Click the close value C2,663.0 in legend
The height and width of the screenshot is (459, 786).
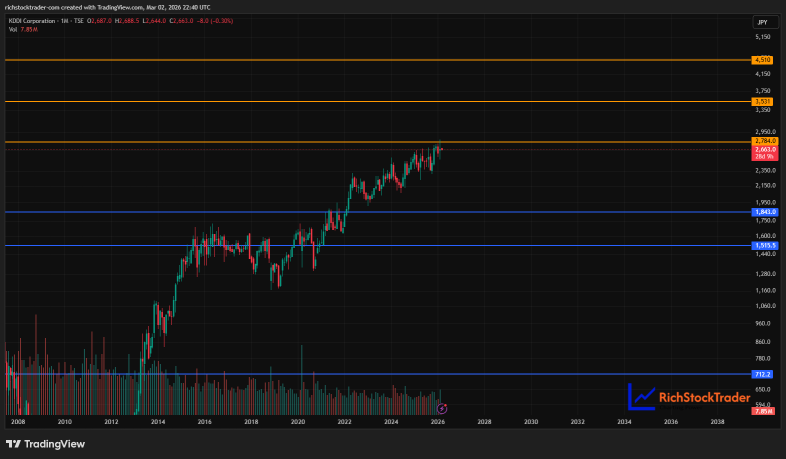coord(181,21)
